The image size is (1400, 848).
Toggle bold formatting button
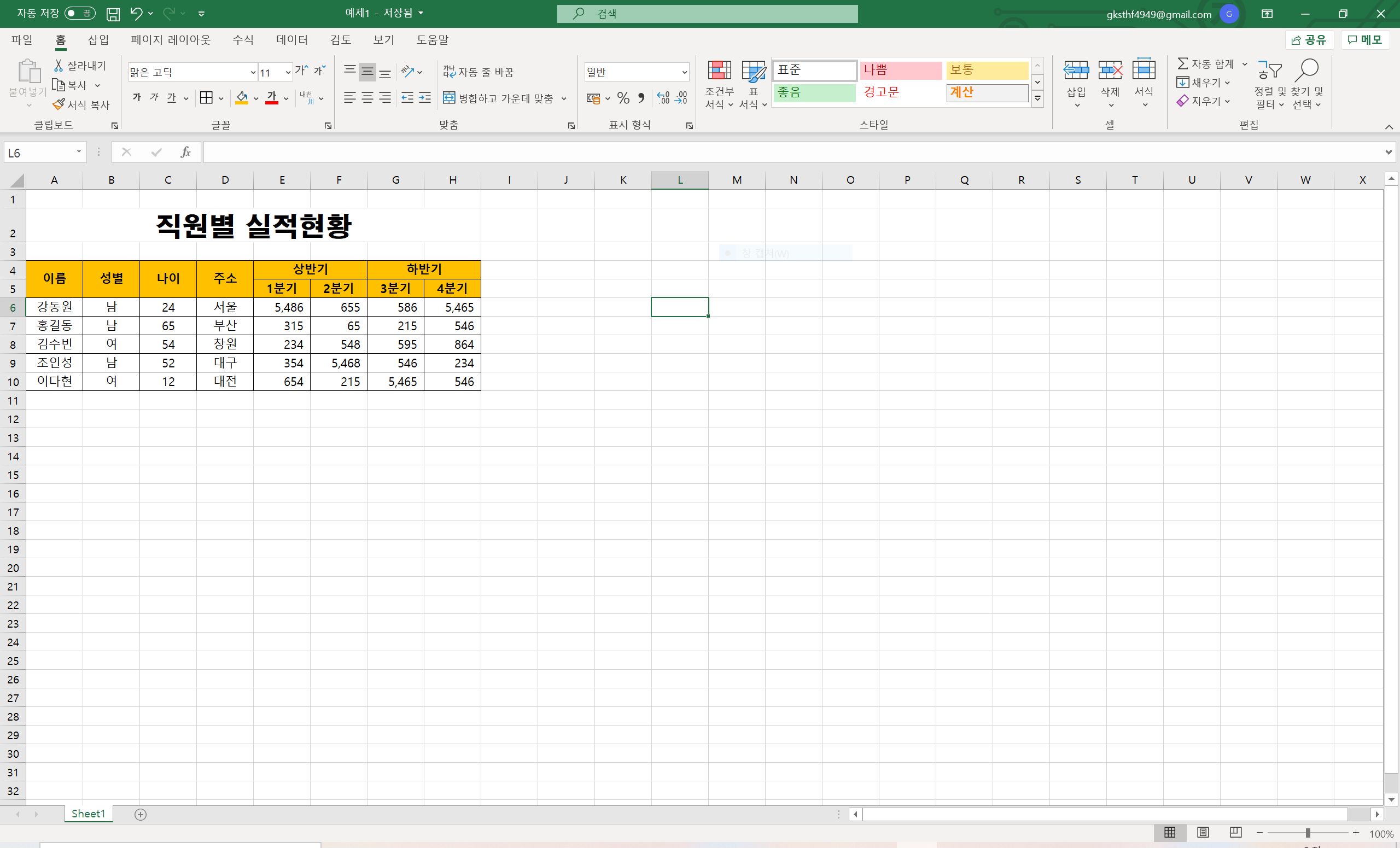[136, 98]
